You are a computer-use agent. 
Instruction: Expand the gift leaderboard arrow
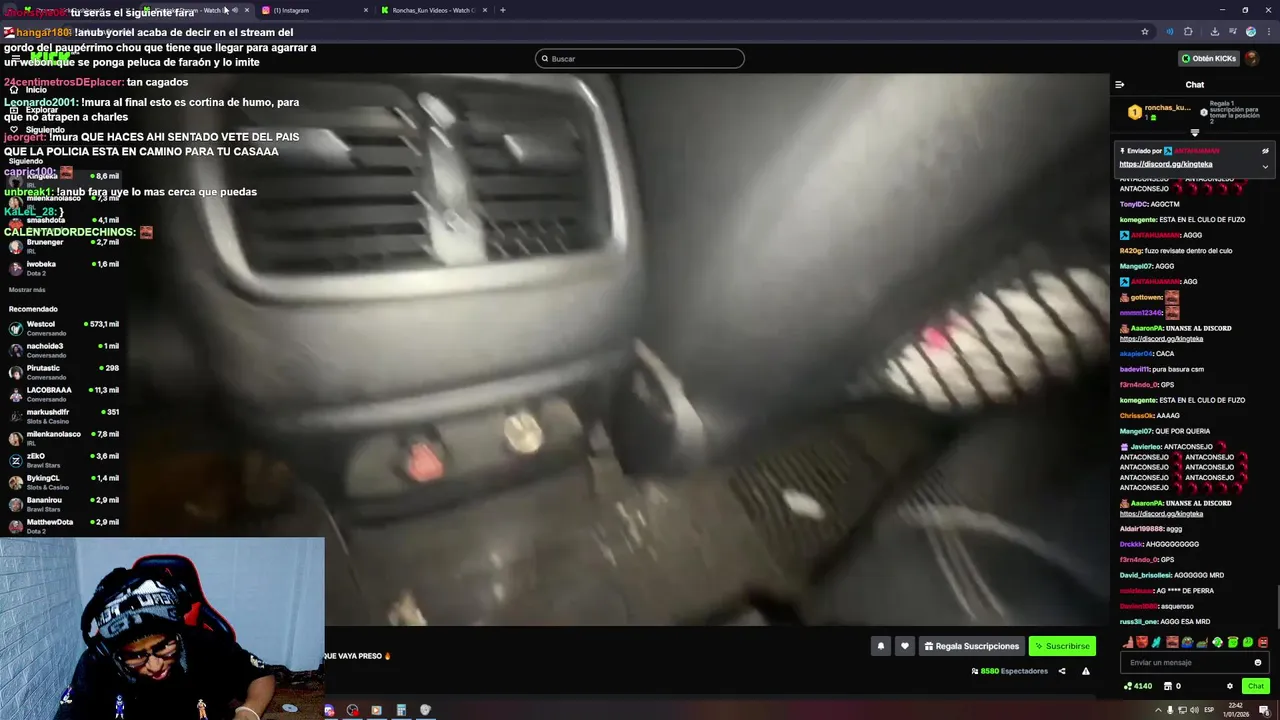coord(1194,133)
